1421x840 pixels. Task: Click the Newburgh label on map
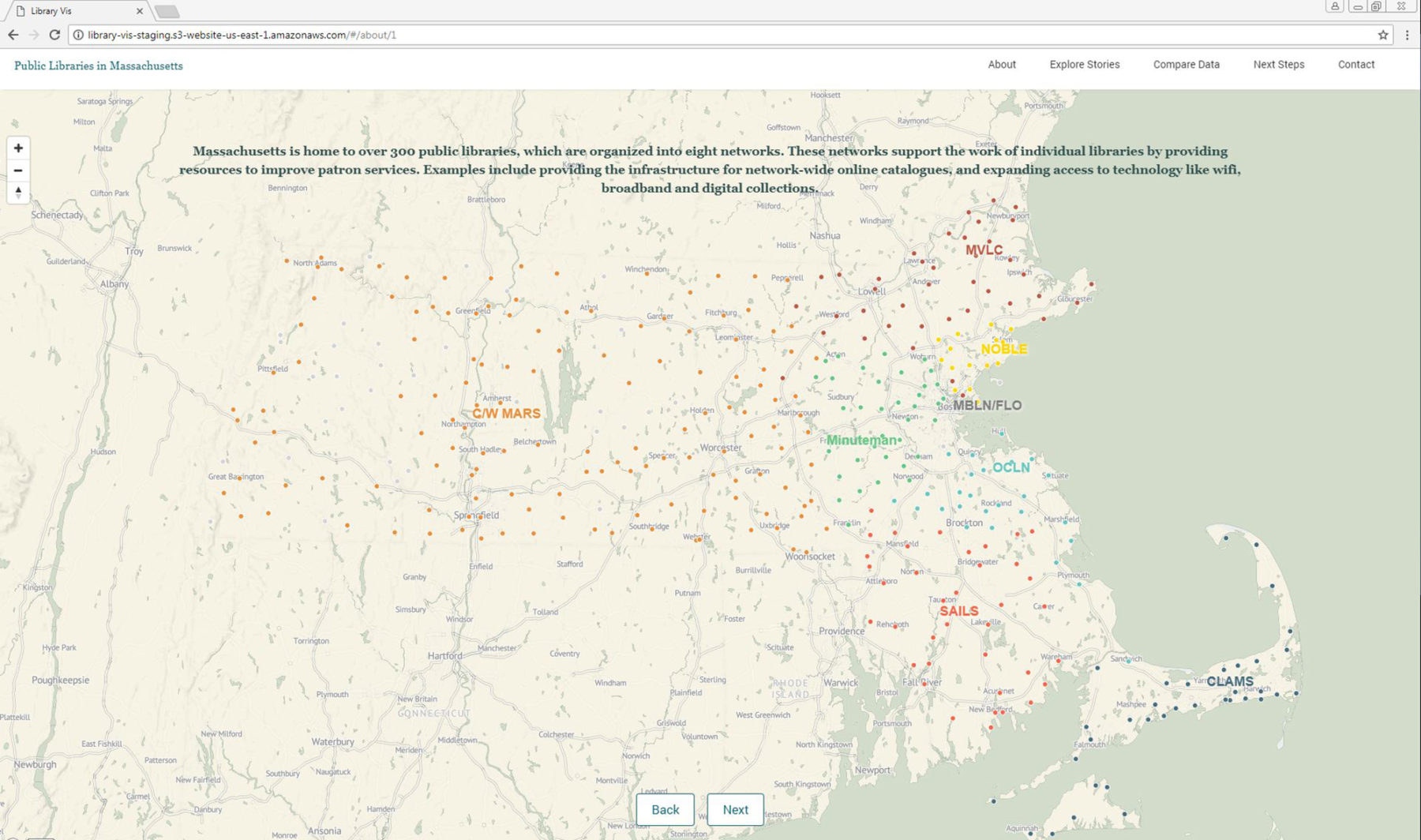tap(35, 764)
